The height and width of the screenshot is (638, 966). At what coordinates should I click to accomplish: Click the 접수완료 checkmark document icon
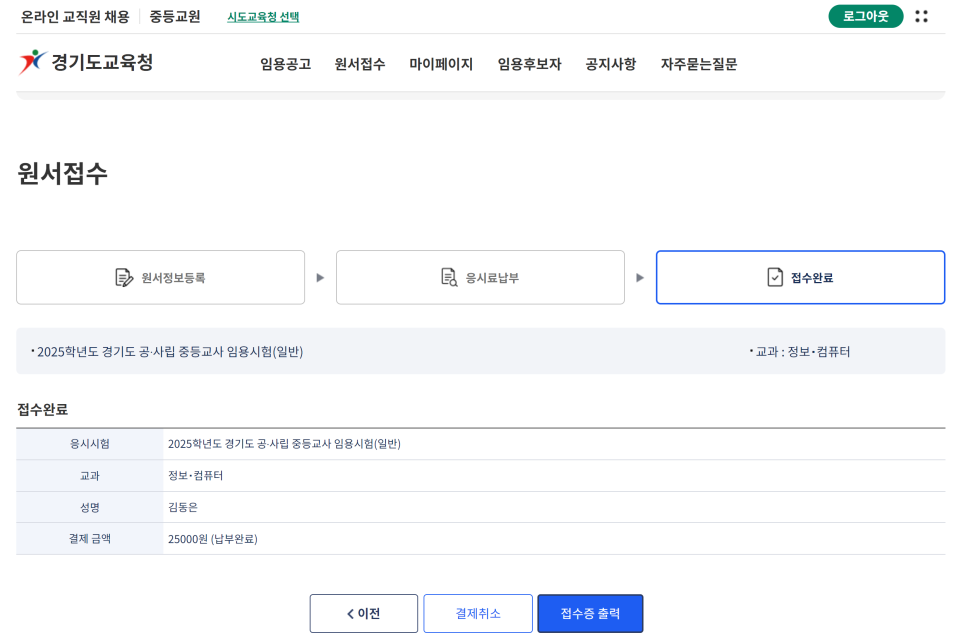click(x=775, y=277)
